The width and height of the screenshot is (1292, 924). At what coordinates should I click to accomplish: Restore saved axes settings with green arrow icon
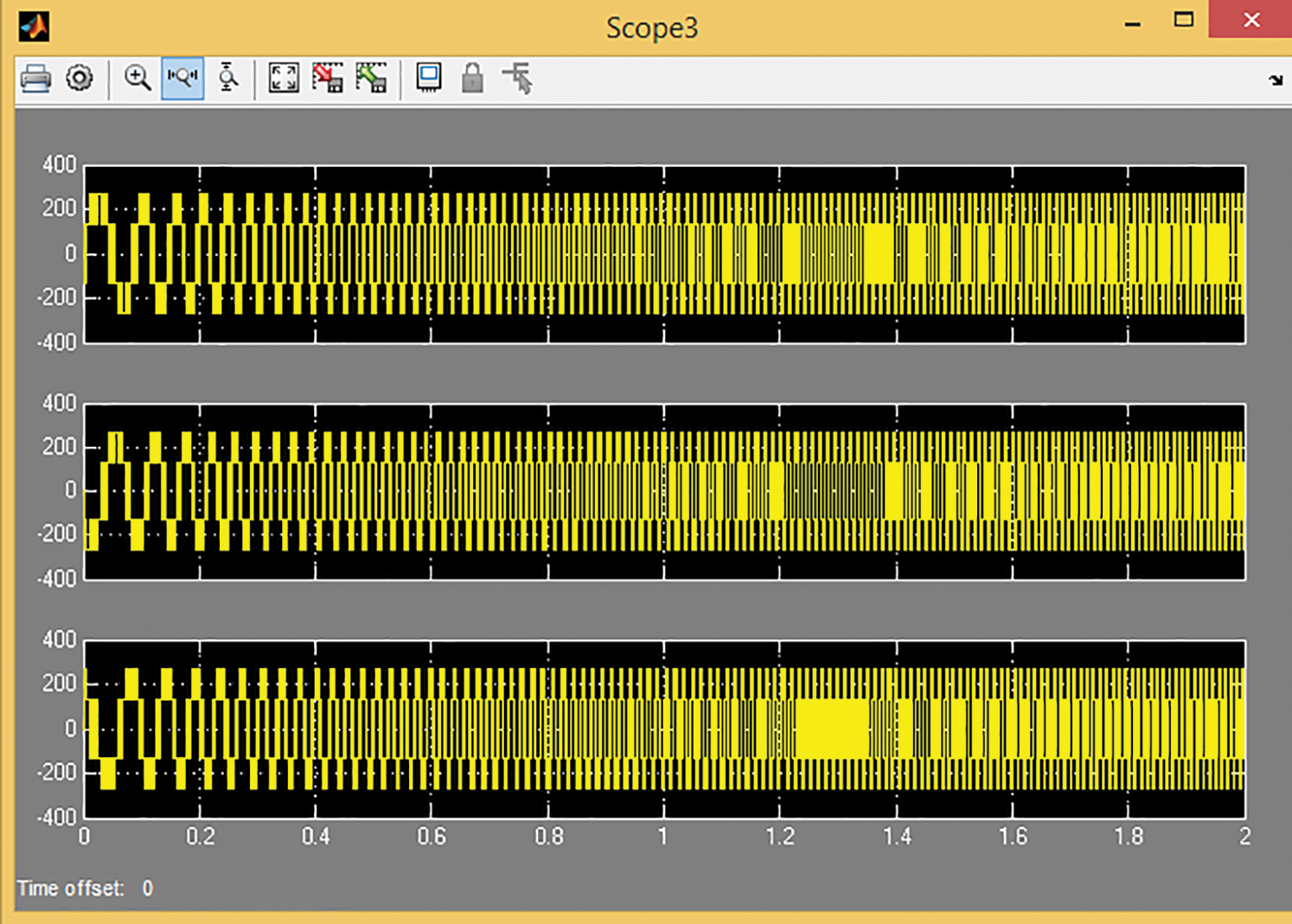pyautogui.click(x=372, y=79)
